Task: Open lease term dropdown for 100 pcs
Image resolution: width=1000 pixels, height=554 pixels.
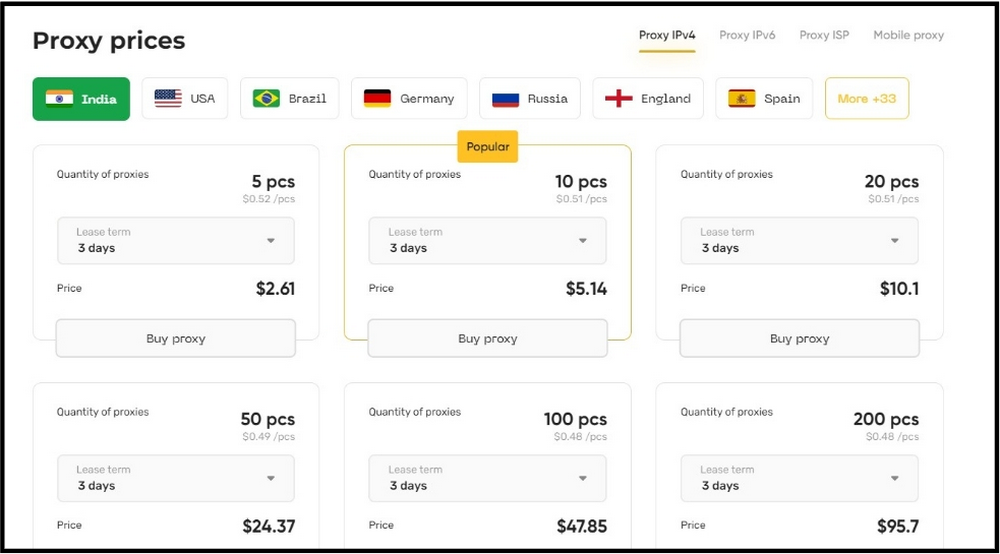Action: tap(487, 478)
